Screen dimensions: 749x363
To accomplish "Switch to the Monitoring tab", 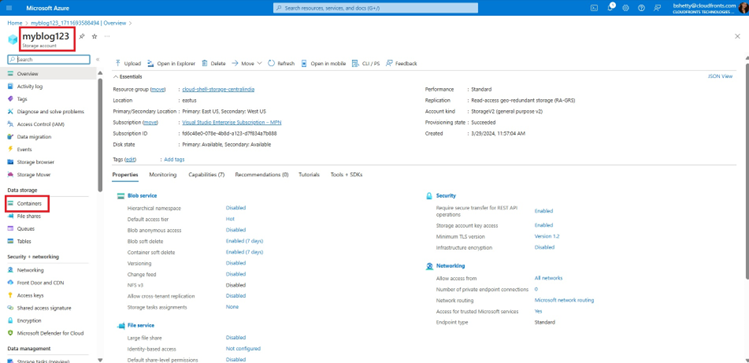I will [162, 175].
